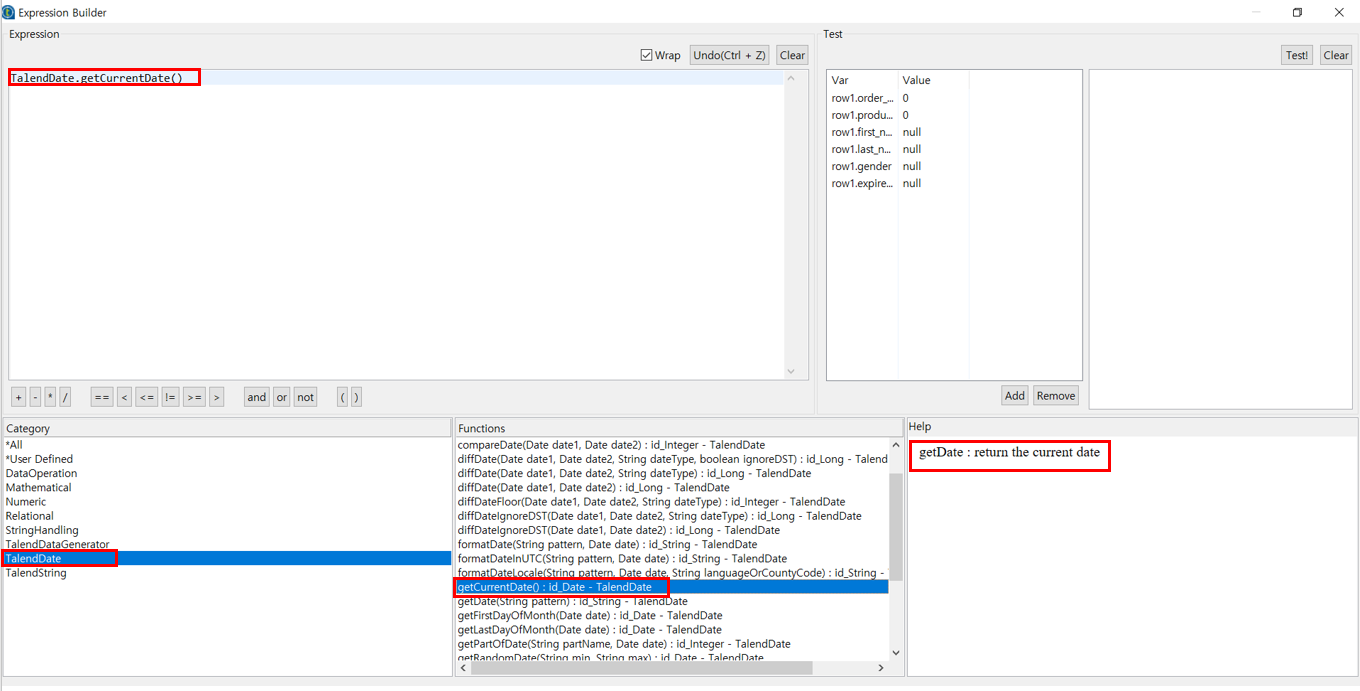Select the Mathematical category
Screen dimensions: 1360x691
[228, 487]
